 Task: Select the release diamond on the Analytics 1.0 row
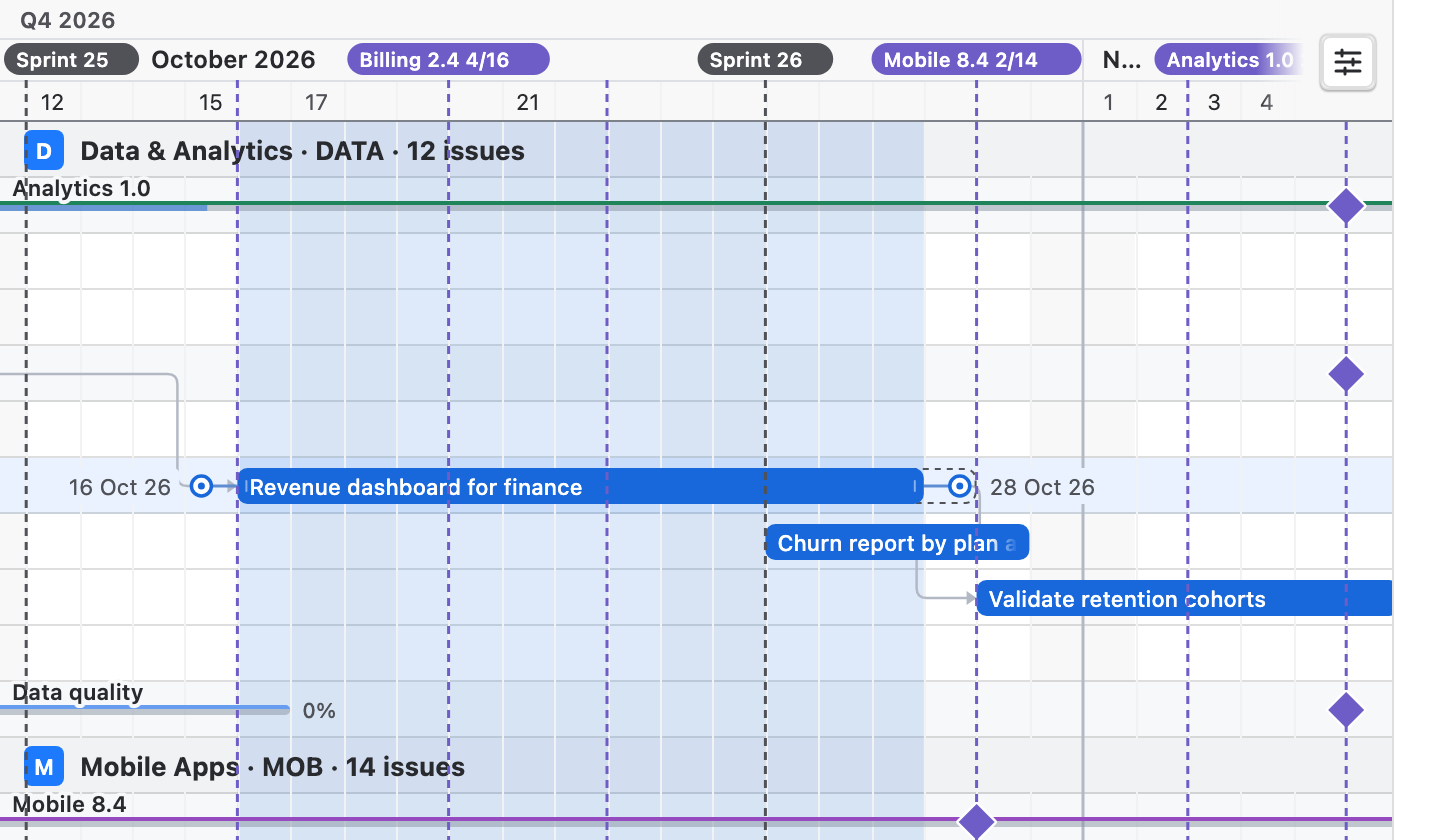[1346, 206]
